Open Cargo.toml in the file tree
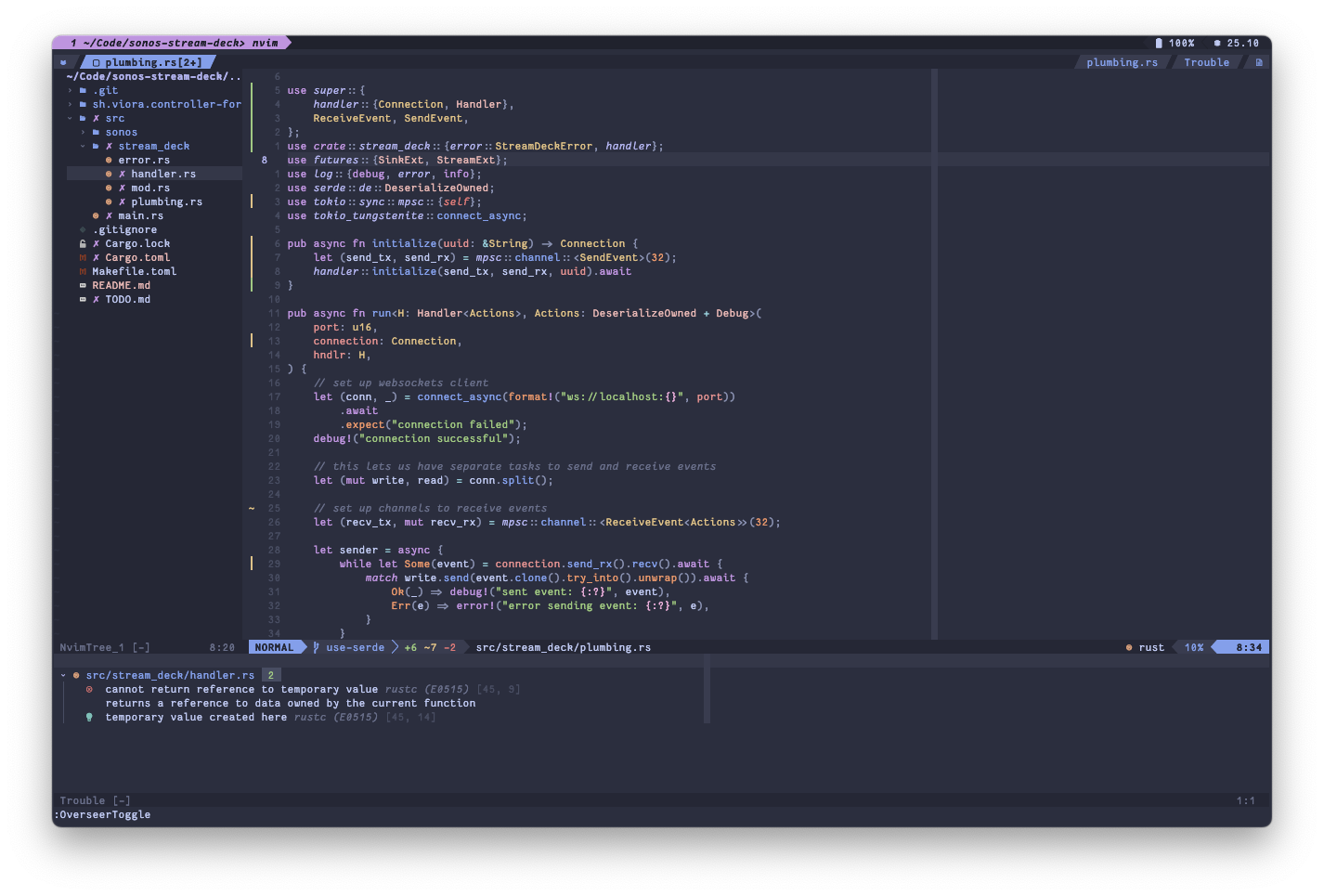The height and width of the screenshot is (896, 1324). click(x=137, y=258)
